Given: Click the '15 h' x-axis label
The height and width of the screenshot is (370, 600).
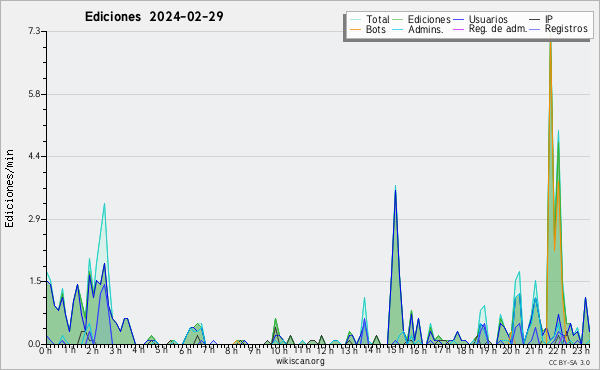Looking at the screenshot, I should pos(395,350).
